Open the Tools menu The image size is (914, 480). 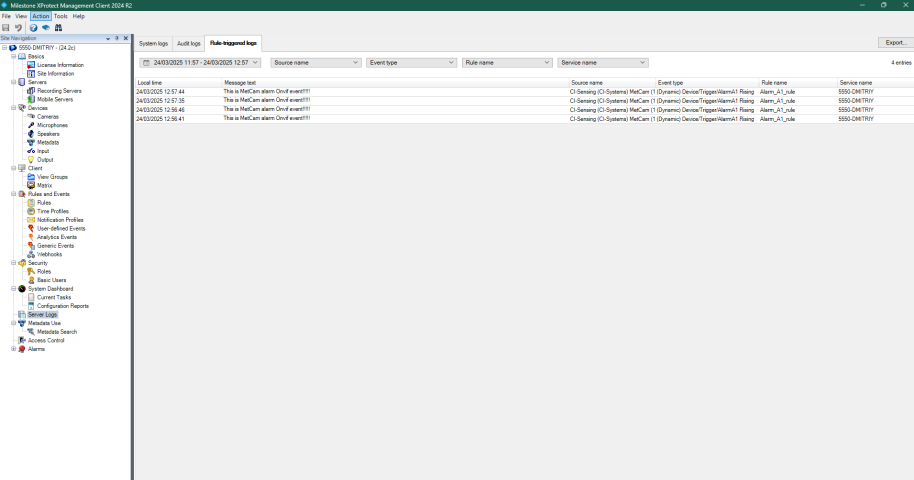click(x=61, y=17)
